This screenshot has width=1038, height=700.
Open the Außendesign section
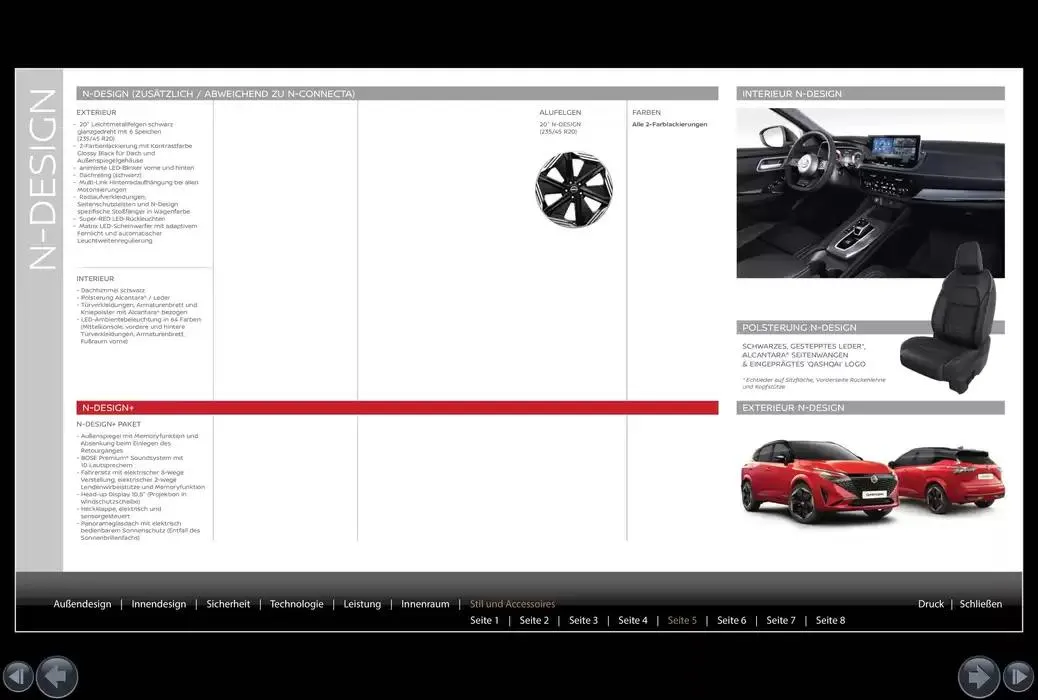tap(82, 604)
